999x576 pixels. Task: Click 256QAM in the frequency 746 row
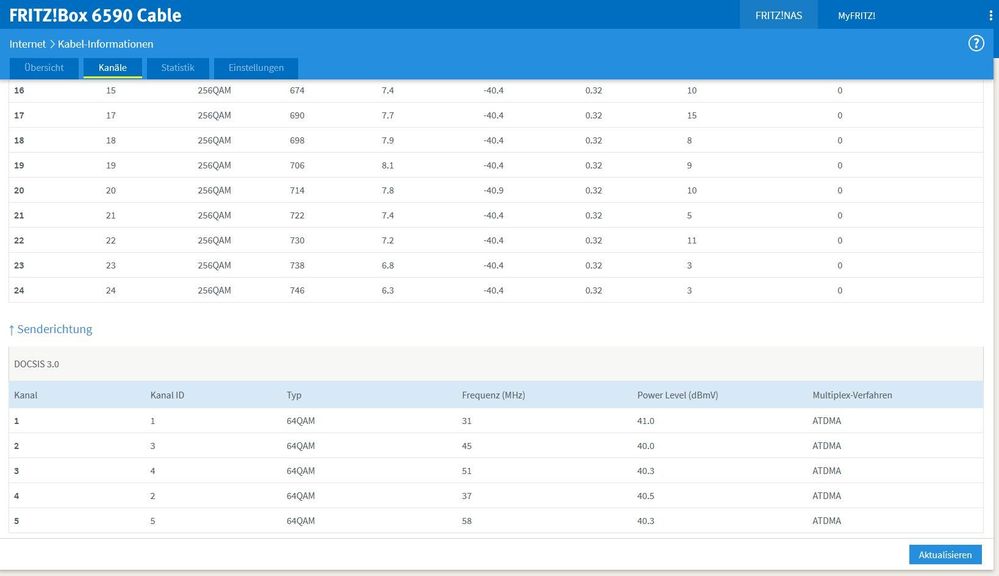coord(214,291)
